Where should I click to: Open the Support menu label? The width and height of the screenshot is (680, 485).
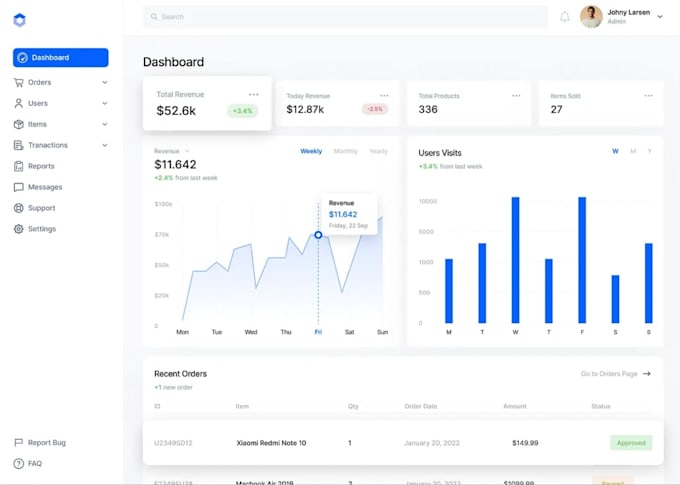[x=42, y=208]
